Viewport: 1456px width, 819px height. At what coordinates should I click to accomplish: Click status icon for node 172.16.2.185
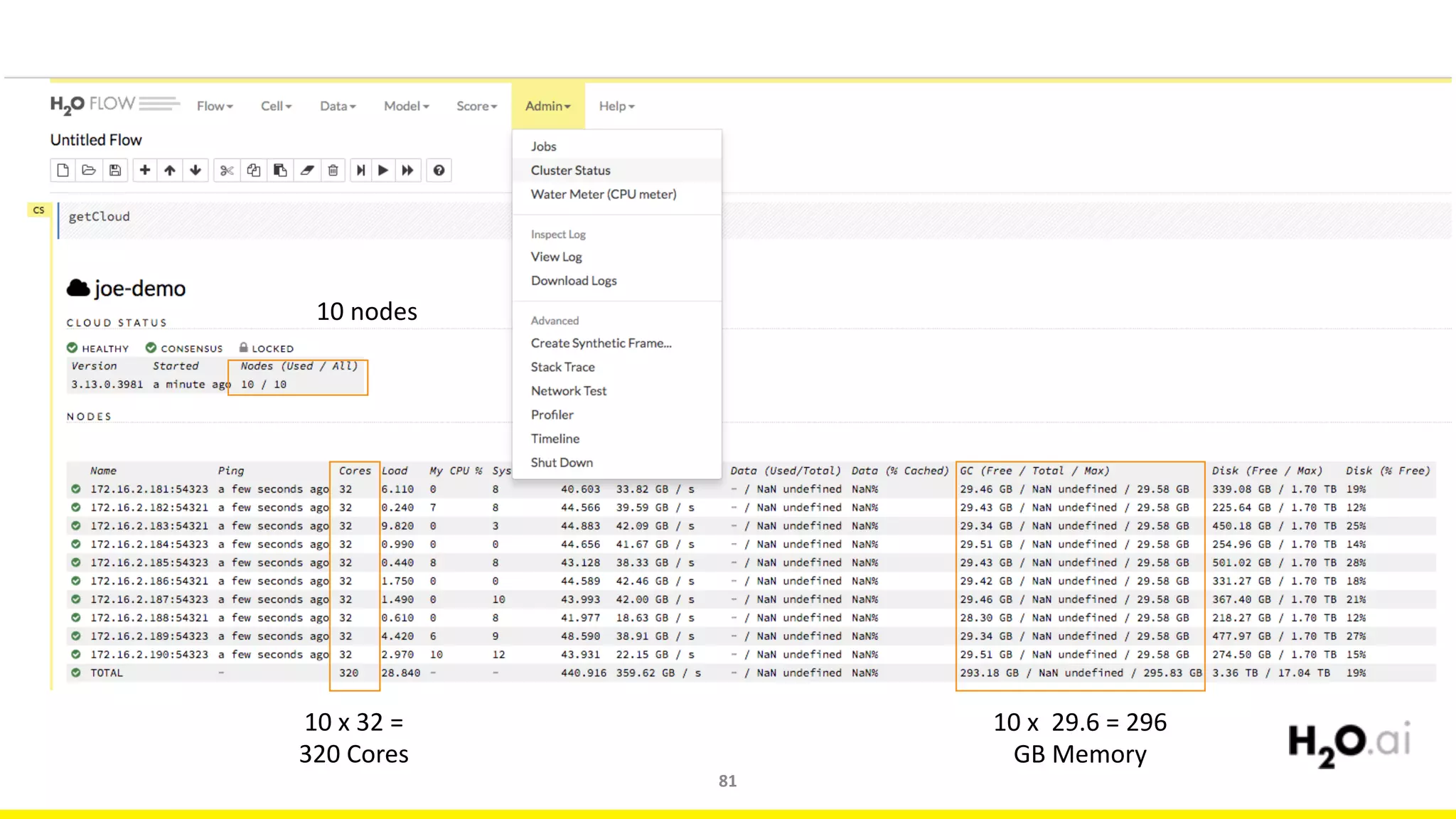point(75,562)
